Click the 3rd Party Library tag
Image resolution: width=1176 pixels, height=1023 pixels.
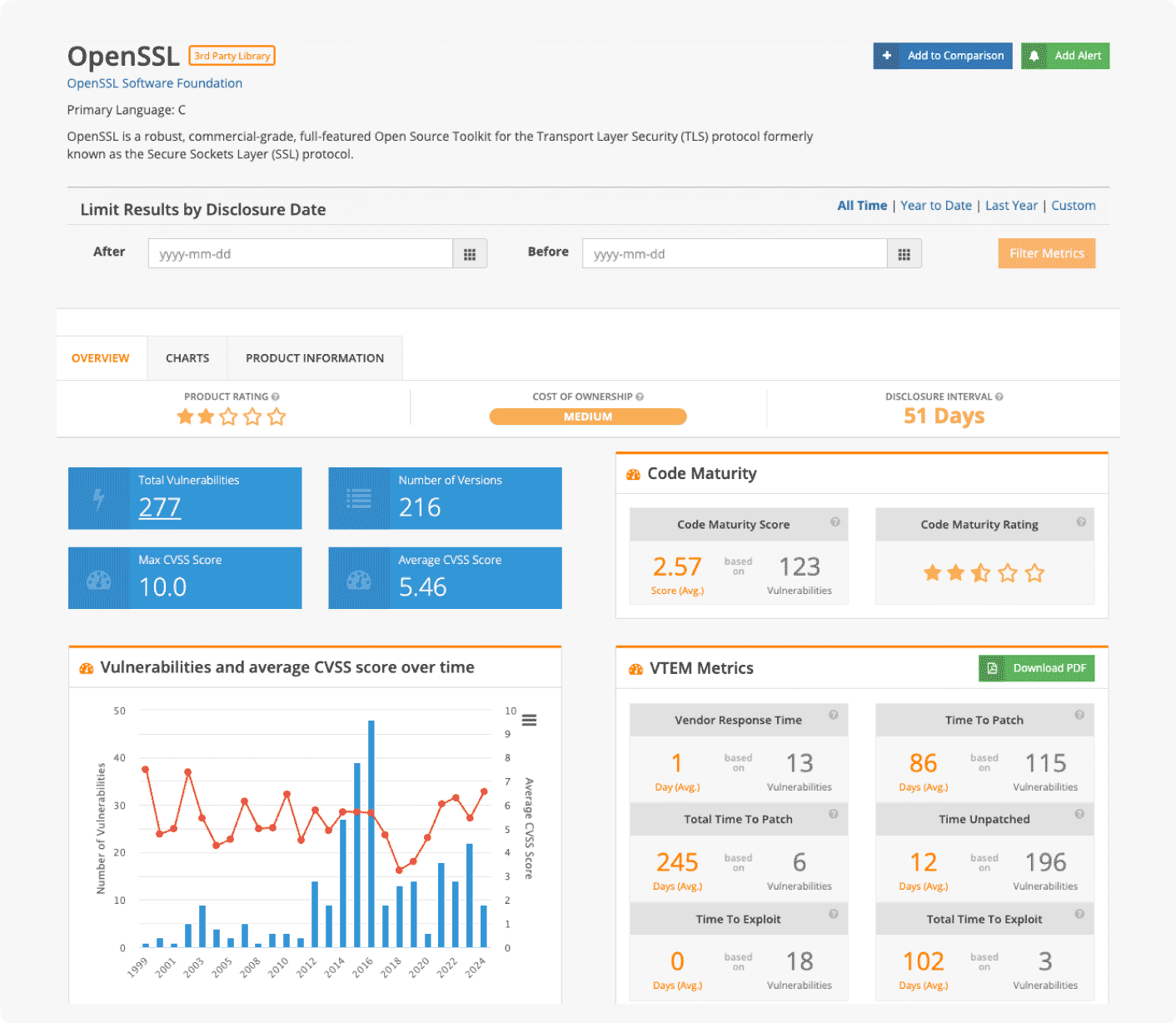(232, 56)
